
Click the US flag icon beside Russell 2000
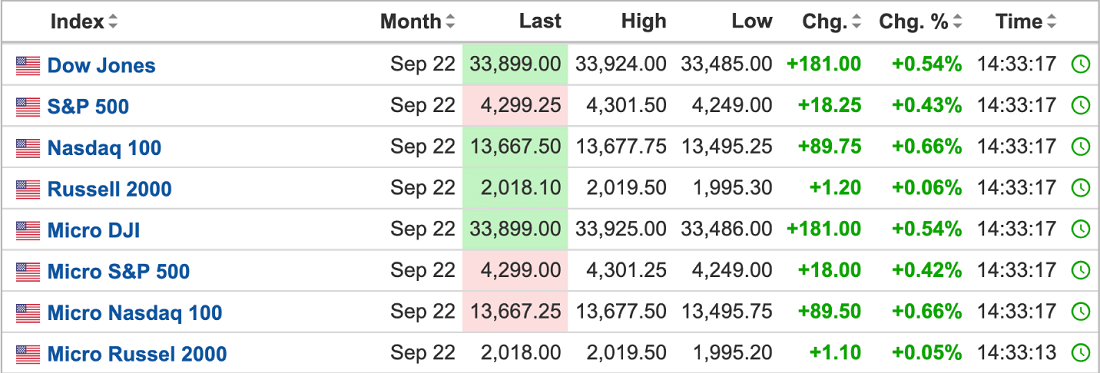coord(28,189)
